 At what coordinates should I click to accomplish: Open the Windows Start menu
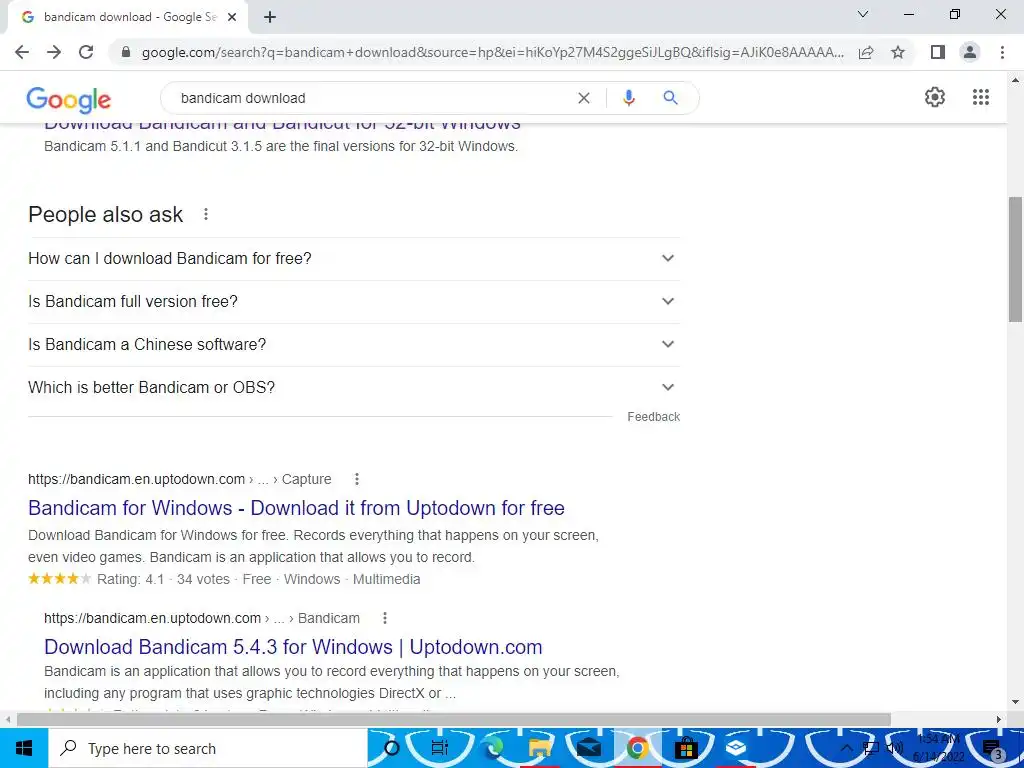coord(24,748)
